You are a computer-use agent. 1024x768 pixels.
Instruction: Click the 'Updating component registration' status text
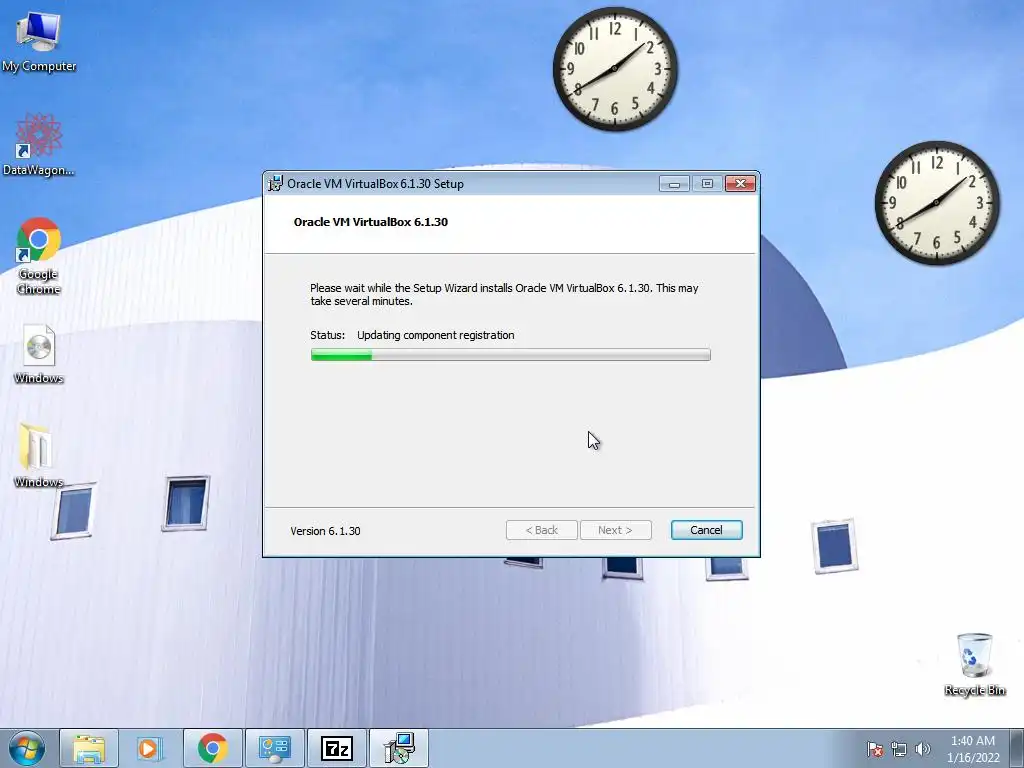click(x=436, y=335)
